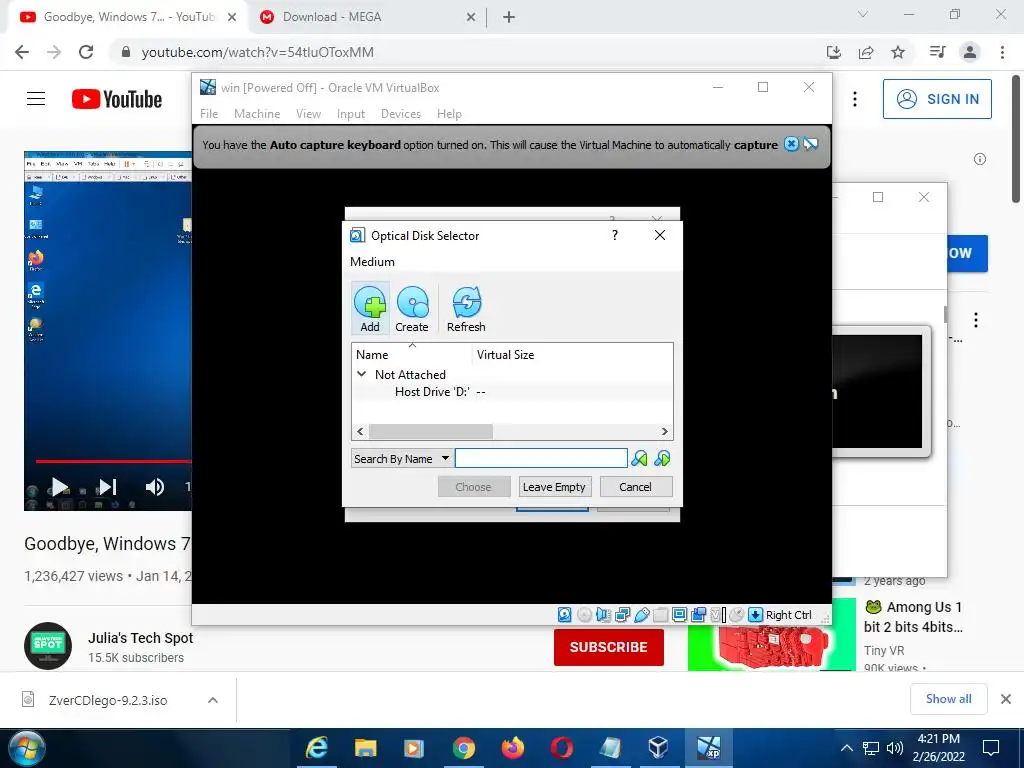Open Opera browser from taskbar
1024x768 pixels.
pyautogui.click(x=562, y=747)
